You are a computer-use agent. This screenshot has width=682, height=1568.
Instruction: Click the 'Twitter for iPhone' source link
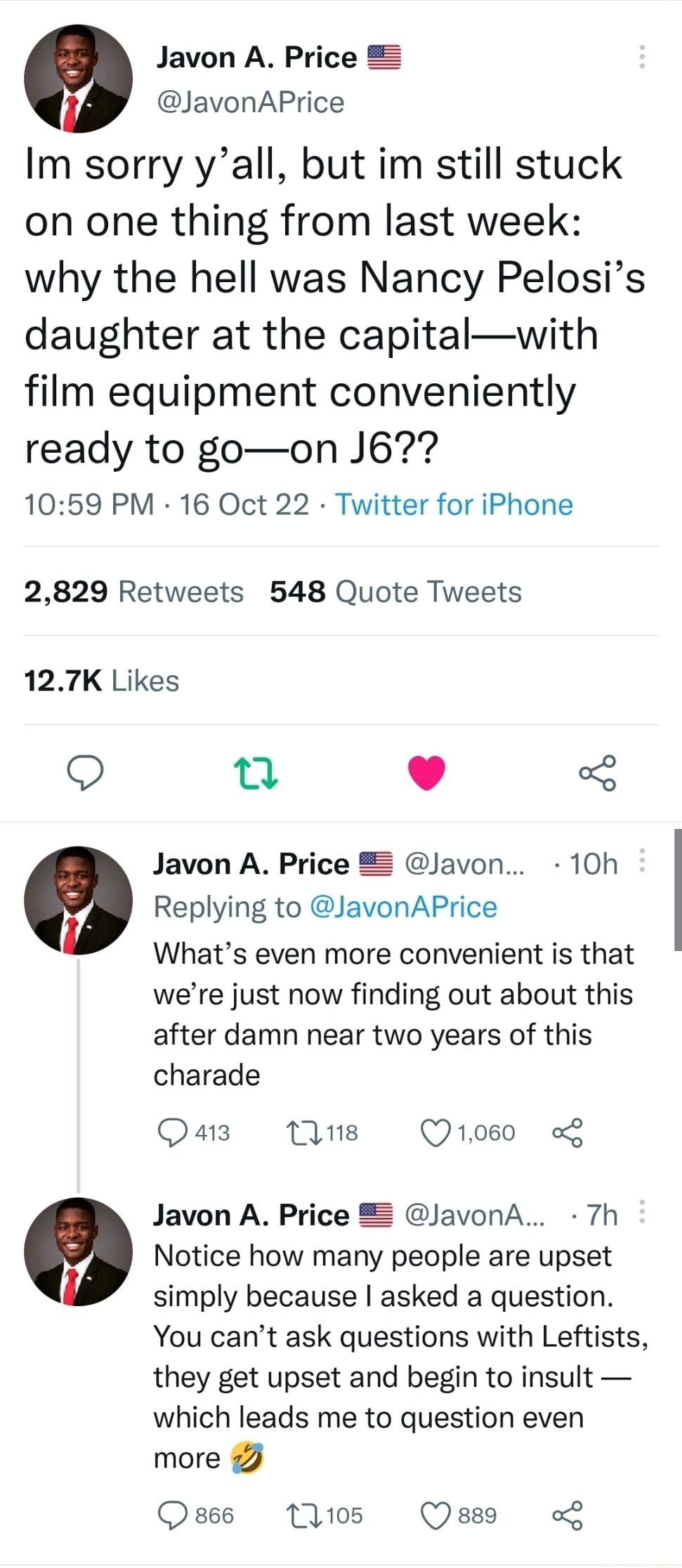click(454, 505)
